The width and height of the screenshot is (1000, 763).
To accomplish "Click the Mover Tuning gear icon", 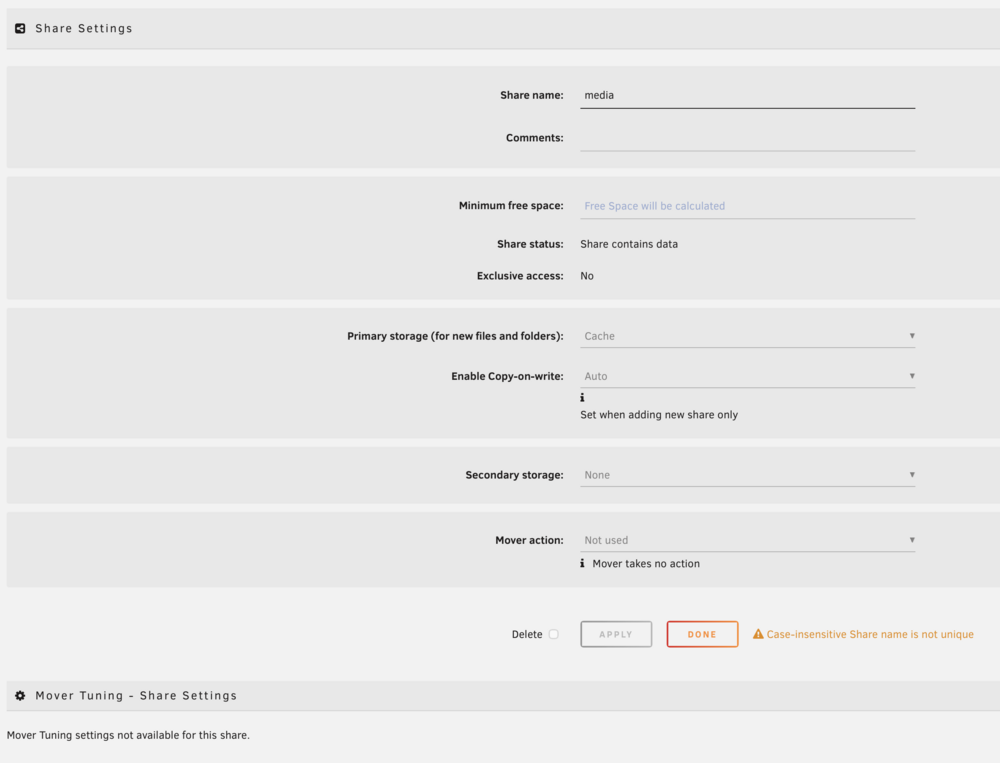I will point(20,695).
